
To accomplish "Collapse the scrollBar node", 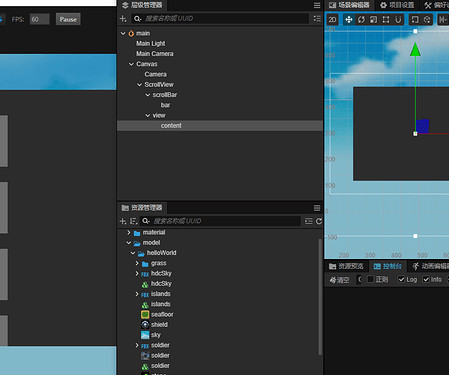I will click(x=148, y=95).
